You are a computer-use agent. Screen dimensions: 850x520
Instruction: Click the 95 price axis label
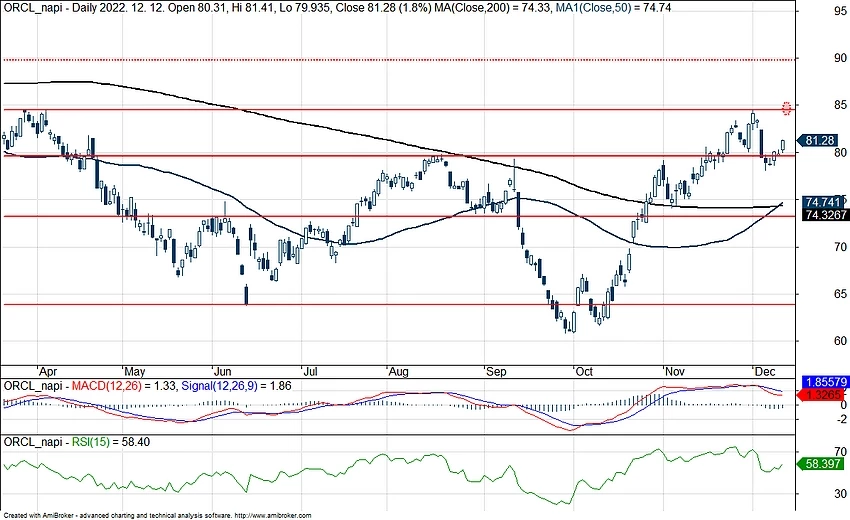pos(840,11)
